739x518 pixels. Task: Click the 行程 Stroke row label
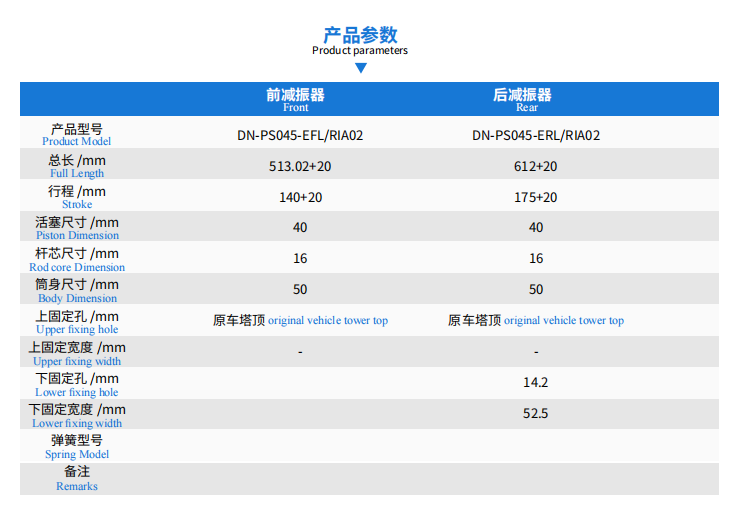coord(77,197)
